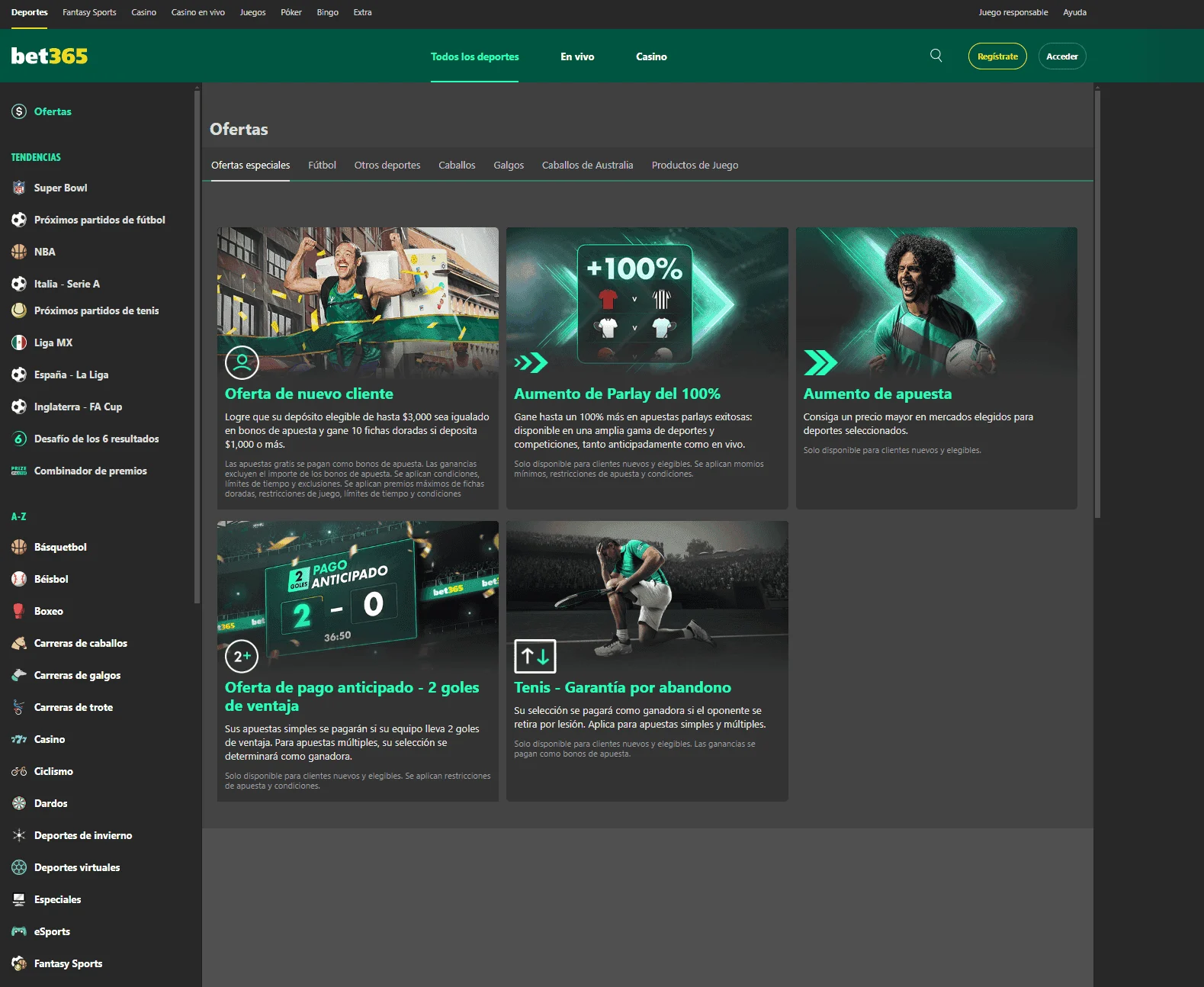Click the bet365 logo

(x=50, y=56)
